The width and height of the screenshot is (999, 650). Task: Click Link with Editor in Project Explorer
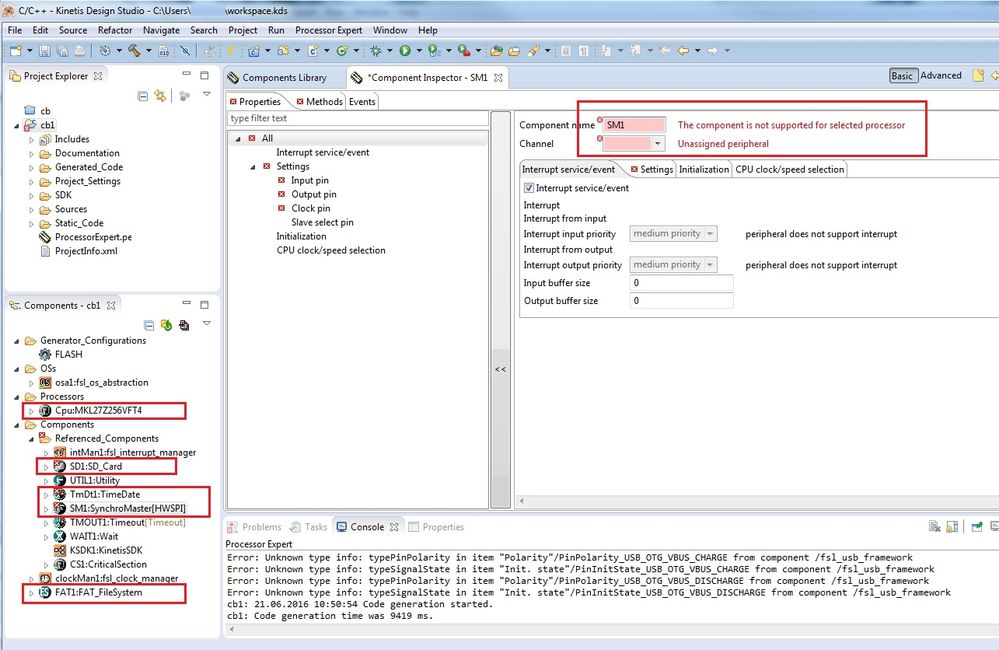click(x=160, y=96)
